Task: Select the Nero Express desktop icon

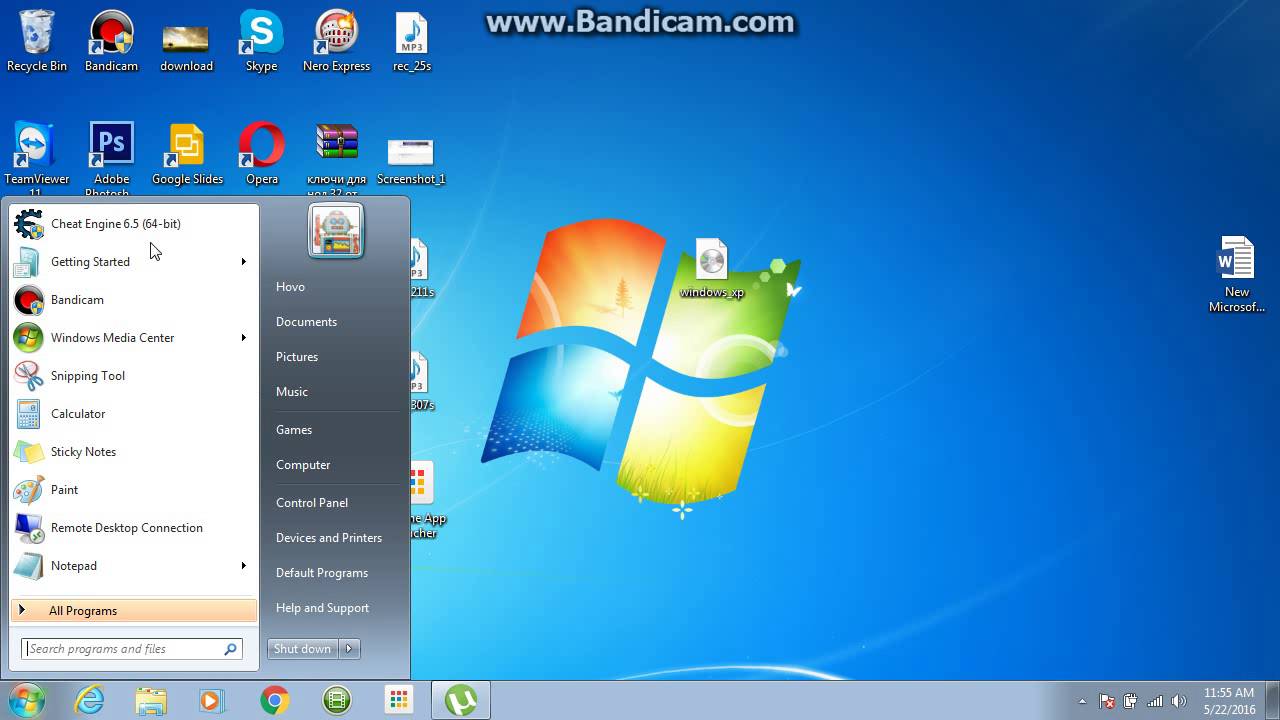Action: coord(337,42)
